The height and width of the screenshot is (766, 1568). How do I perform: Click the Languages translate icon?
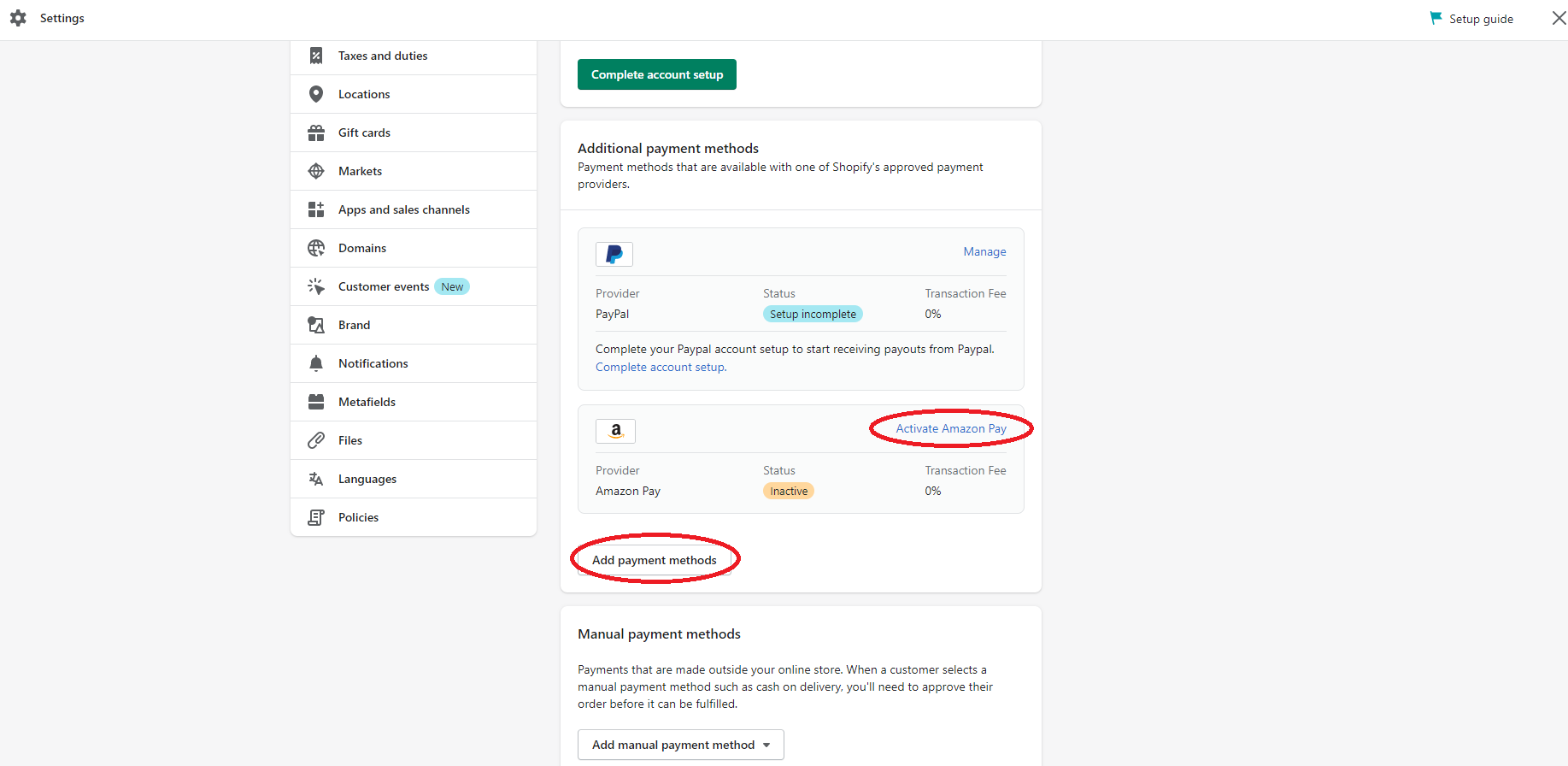(316, 479)
